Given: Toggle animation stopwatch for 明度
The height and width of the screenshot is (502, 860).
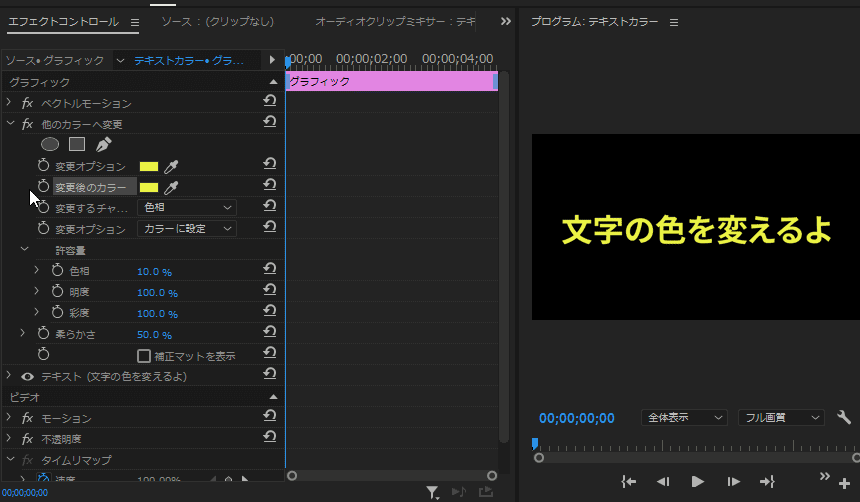Looking at the screenshot, I should (x=58, y=291).
